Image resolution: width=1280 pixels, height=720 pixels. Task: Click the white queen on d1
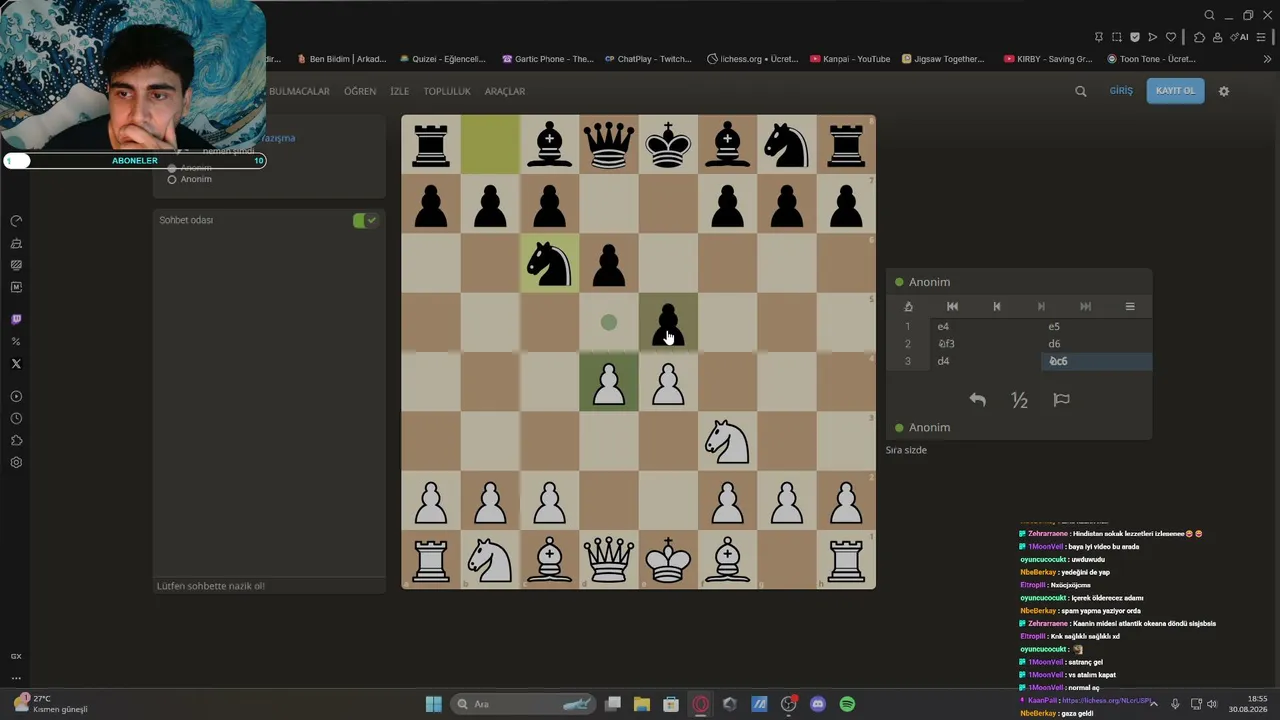pos(609,559)
